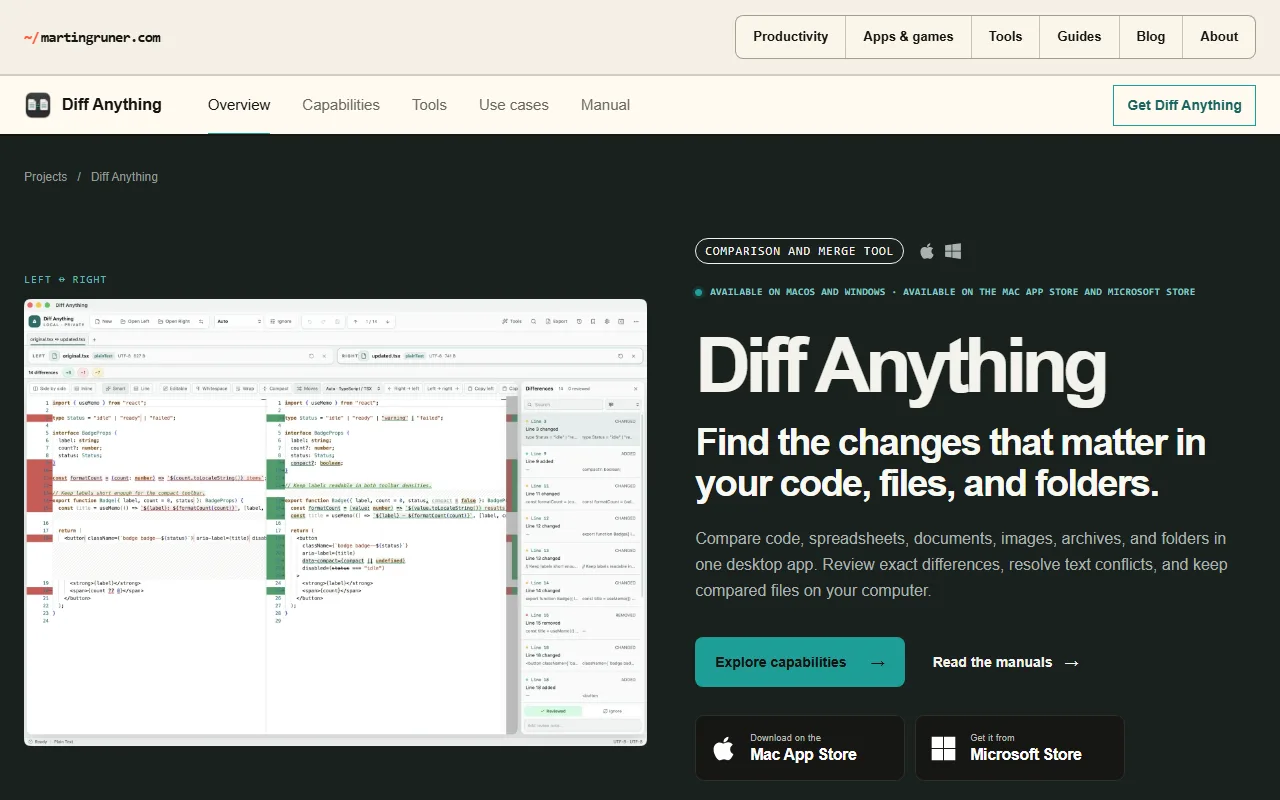1280x800 pixels.
Task: Follow the Read the manuals link
Action: click(1006, 662)
